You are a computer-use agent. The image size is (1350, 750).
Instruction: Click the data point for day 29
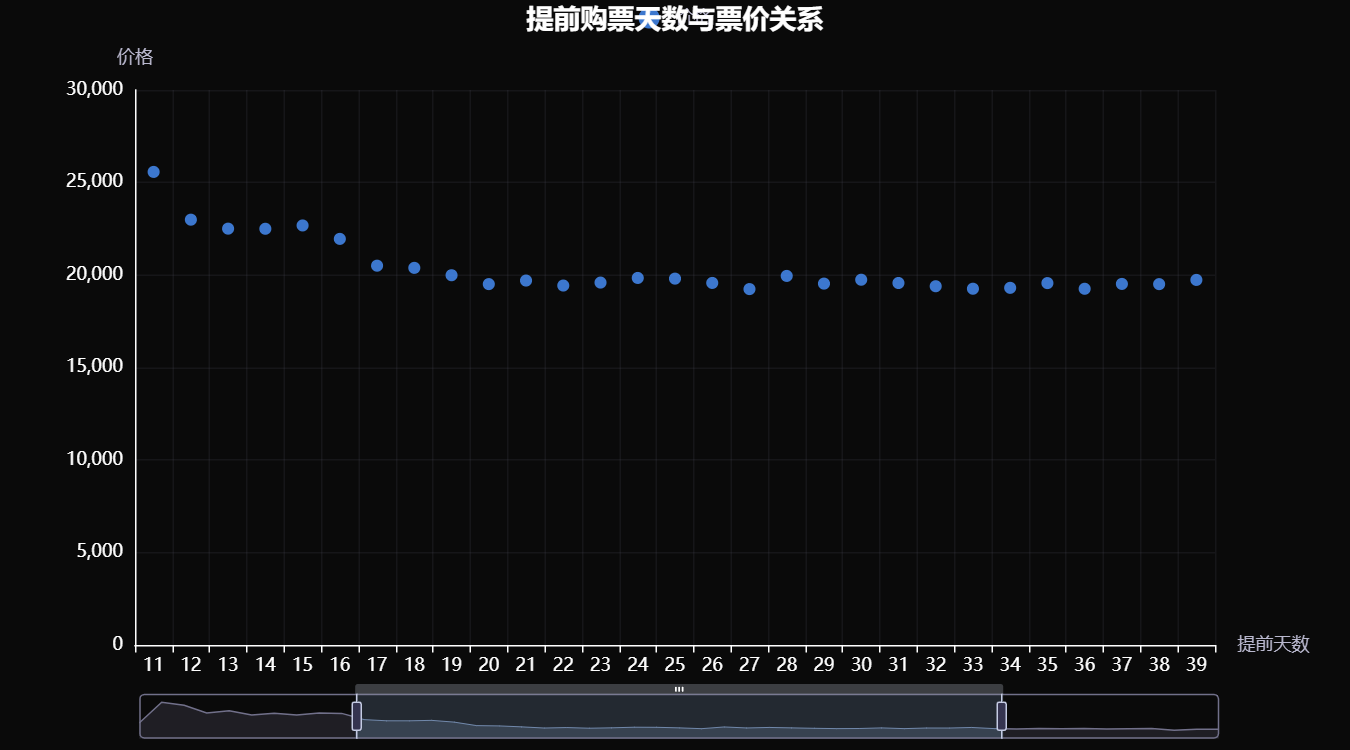[824, 284]
